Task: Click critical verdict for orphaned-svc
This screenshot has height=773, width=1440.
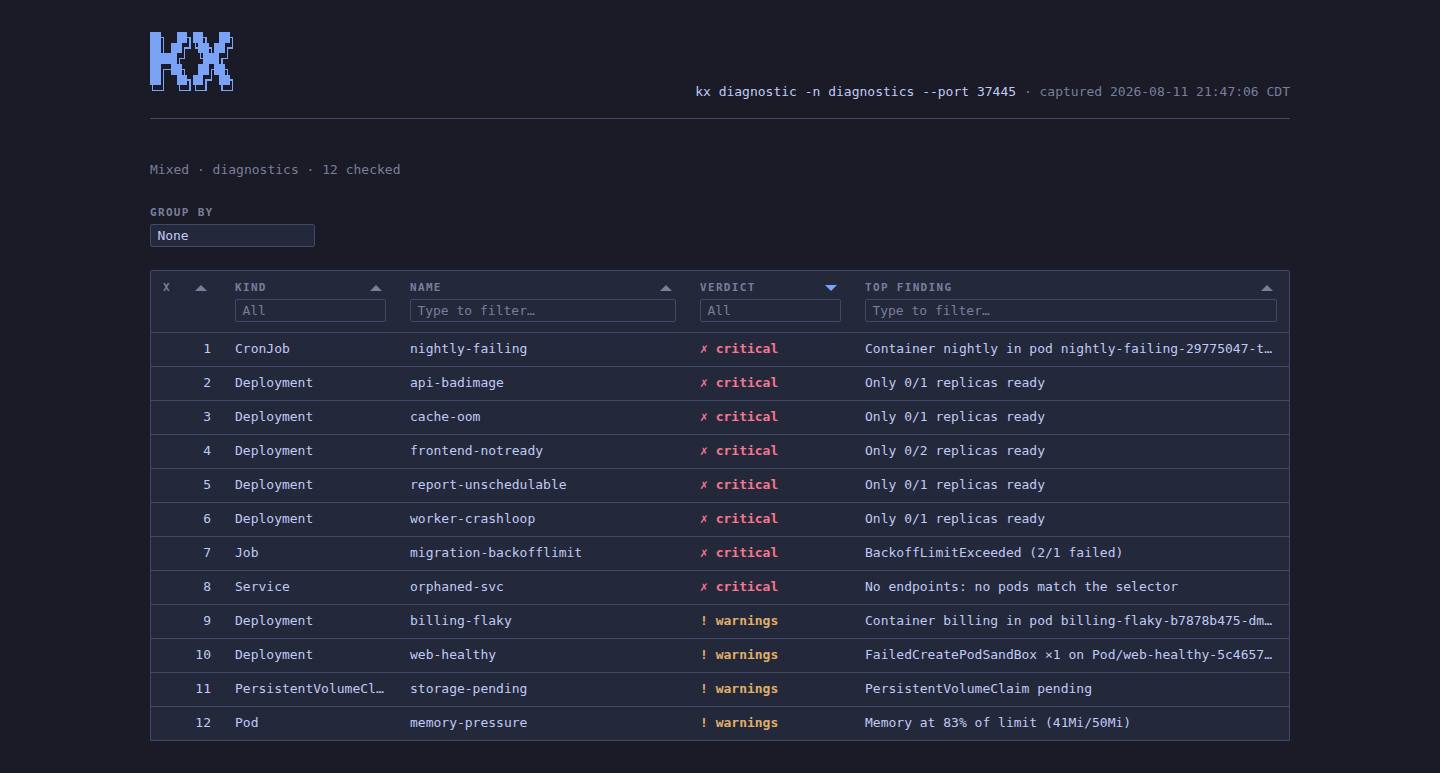Action: tap(739, 587)
